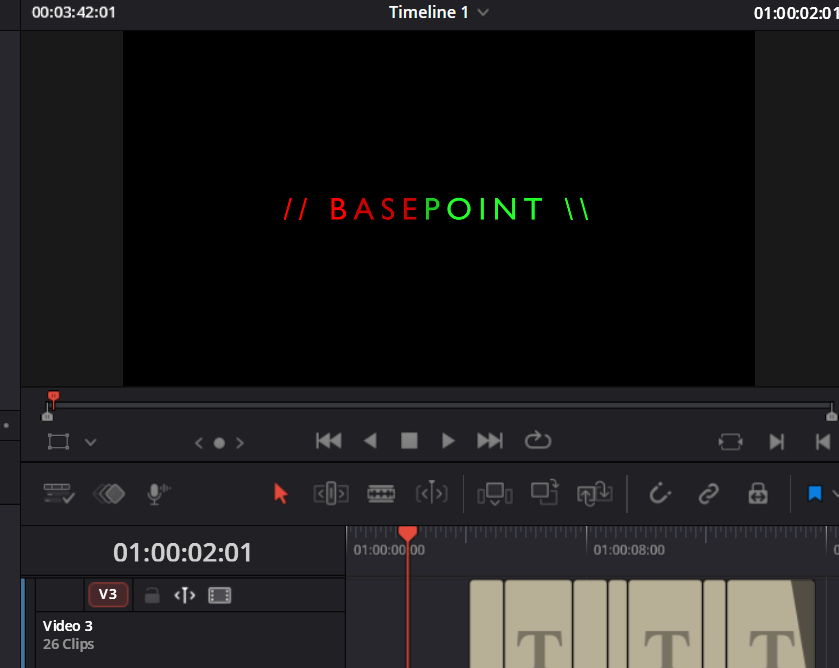Click the Overwrite clip icon
Screen dimensions: 839x668
pyautogui.click(x=545, y=492)
